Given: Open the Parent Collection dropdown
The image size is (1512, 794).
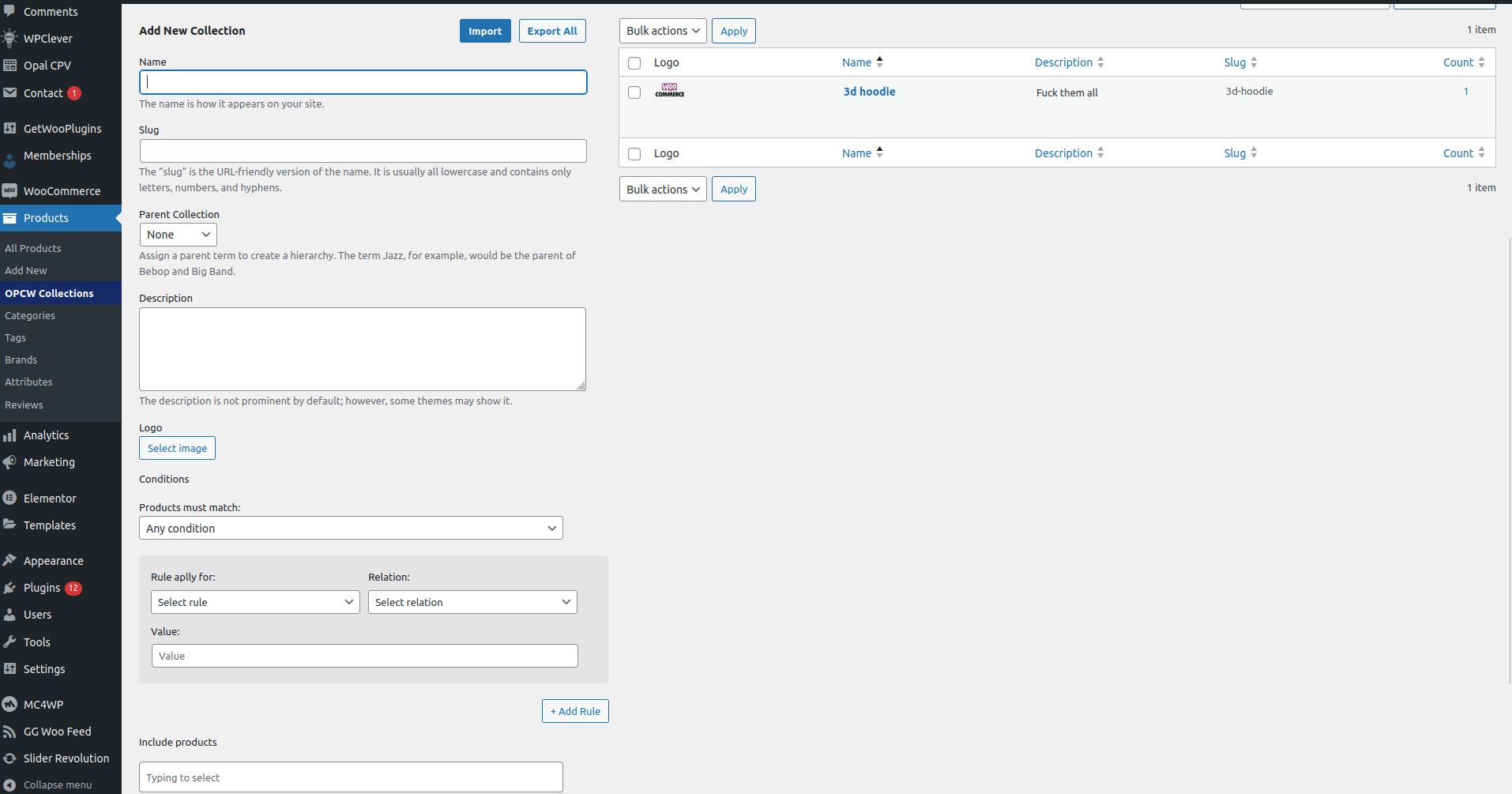Looking at the screenshot, I should 178,235.
